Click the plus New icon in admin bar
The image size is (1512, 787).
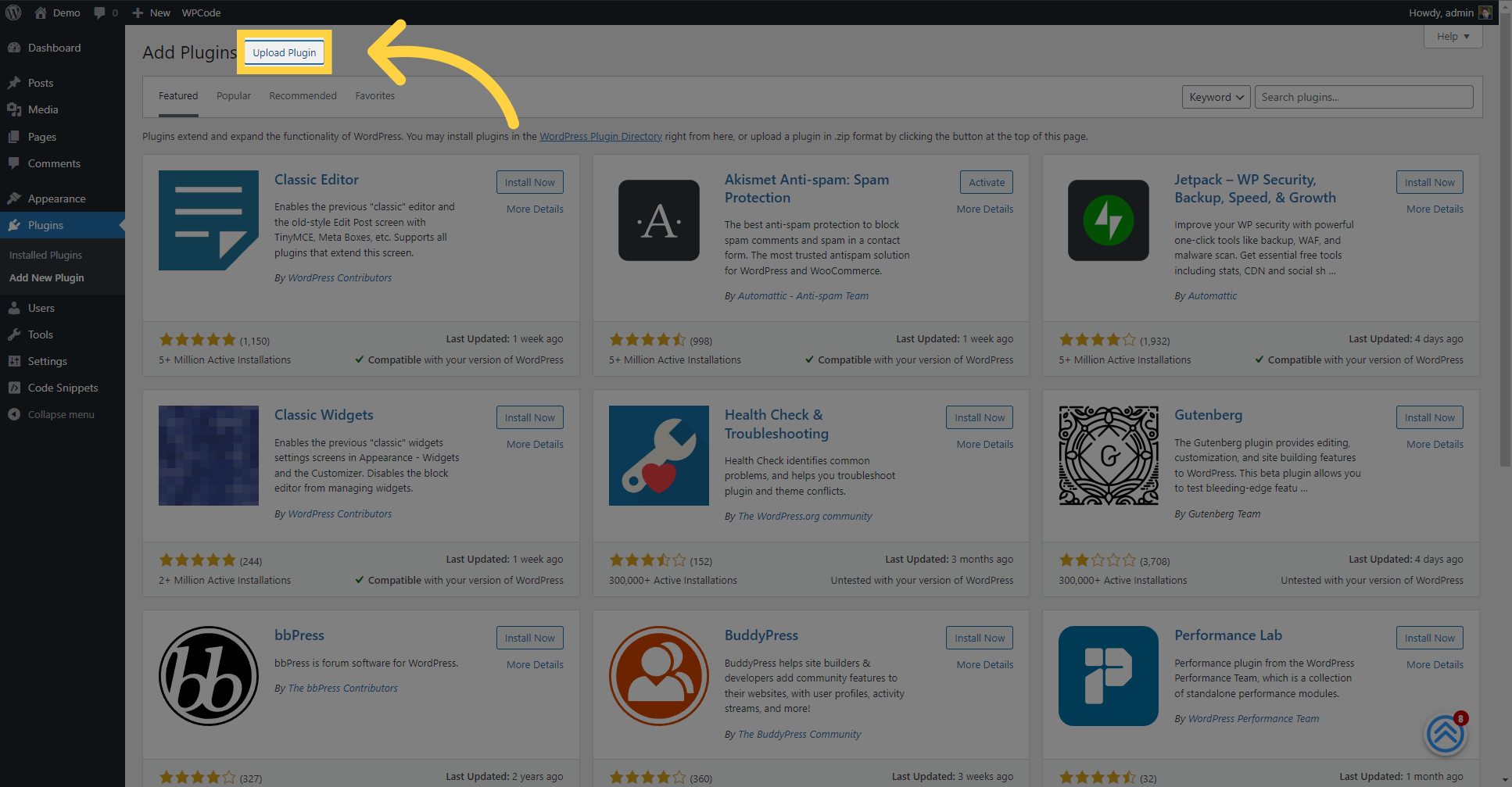coord(138,13)
